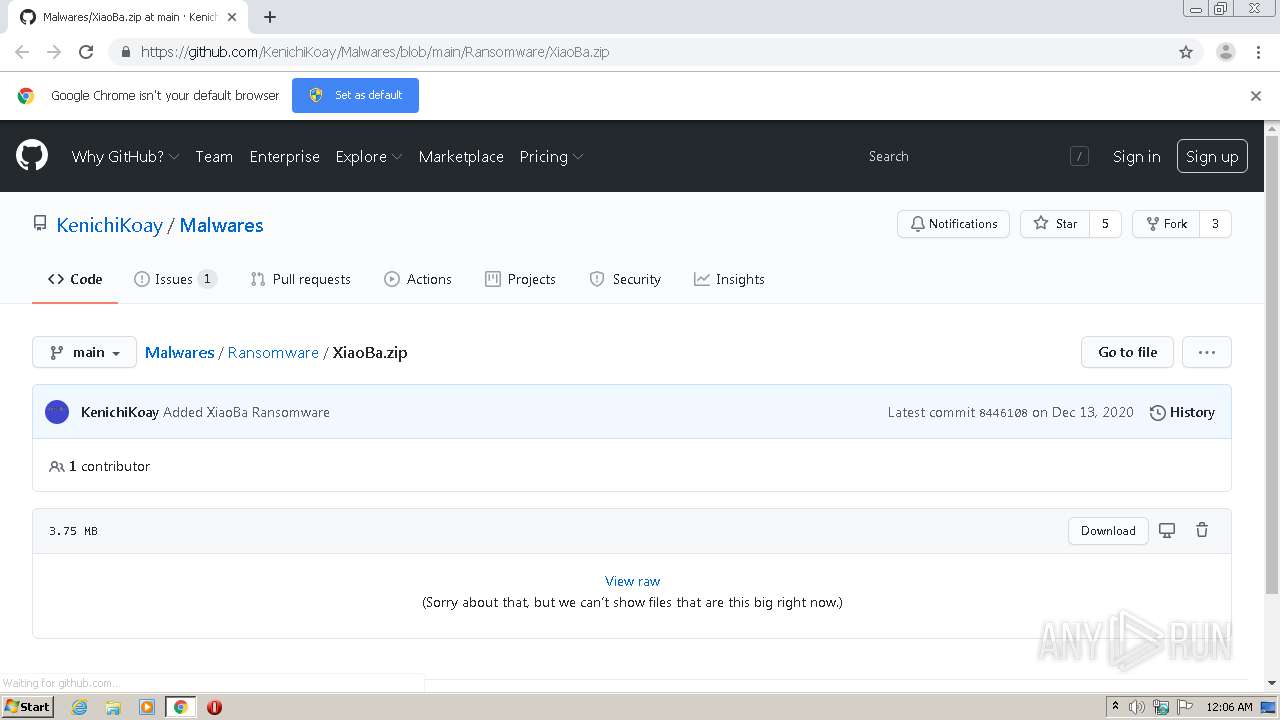Click the red Opera icon in taskbar
Viewport: 1280px width, 720px height.
point(214,707)
